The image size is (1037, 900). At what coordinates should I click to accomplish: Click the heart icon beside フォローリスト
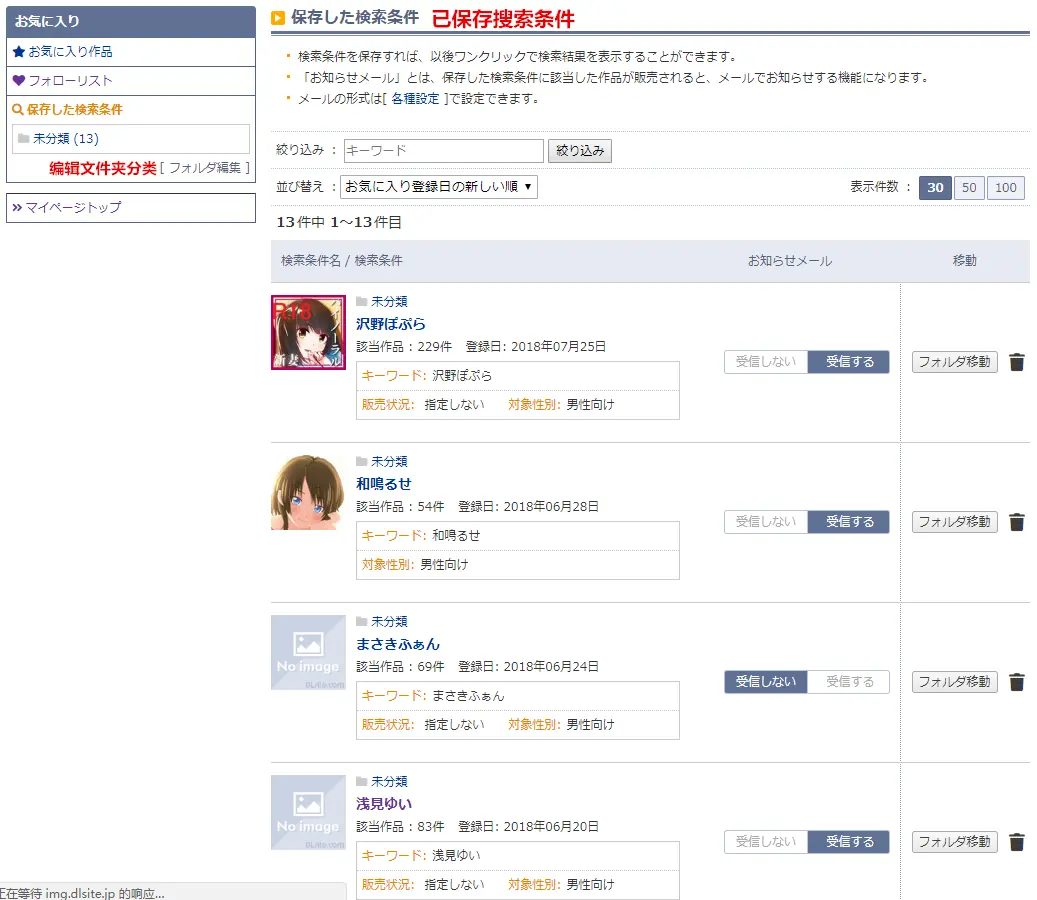[x=19, y=80]
